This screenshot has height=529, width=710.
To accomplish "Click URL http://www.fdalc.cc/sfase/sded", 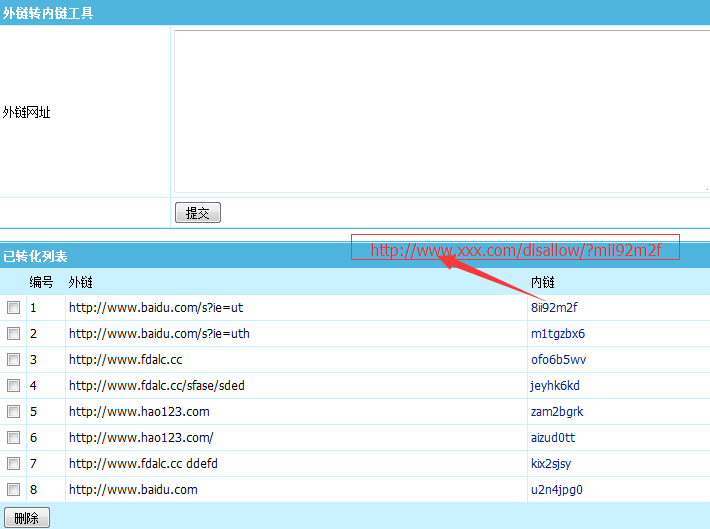I will click(157, 385).
